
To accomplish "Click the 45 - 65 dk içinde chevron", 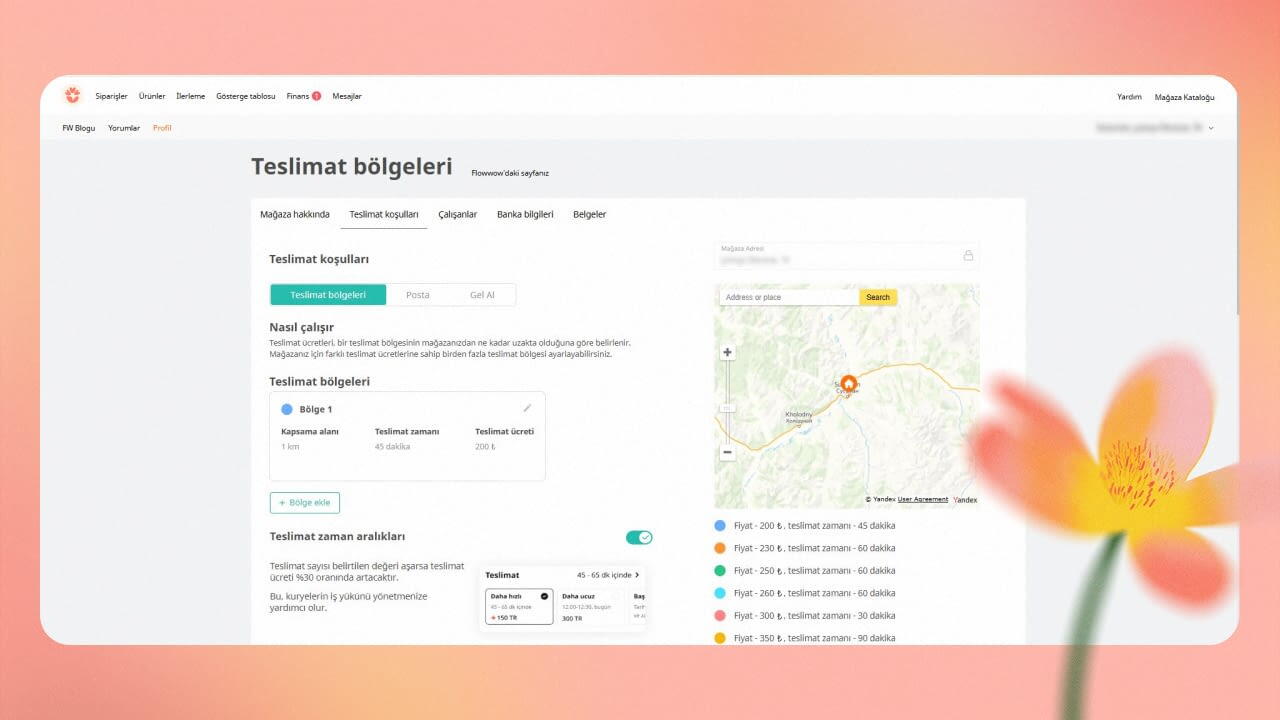I will pyautogui.click(x=637, y=575).
